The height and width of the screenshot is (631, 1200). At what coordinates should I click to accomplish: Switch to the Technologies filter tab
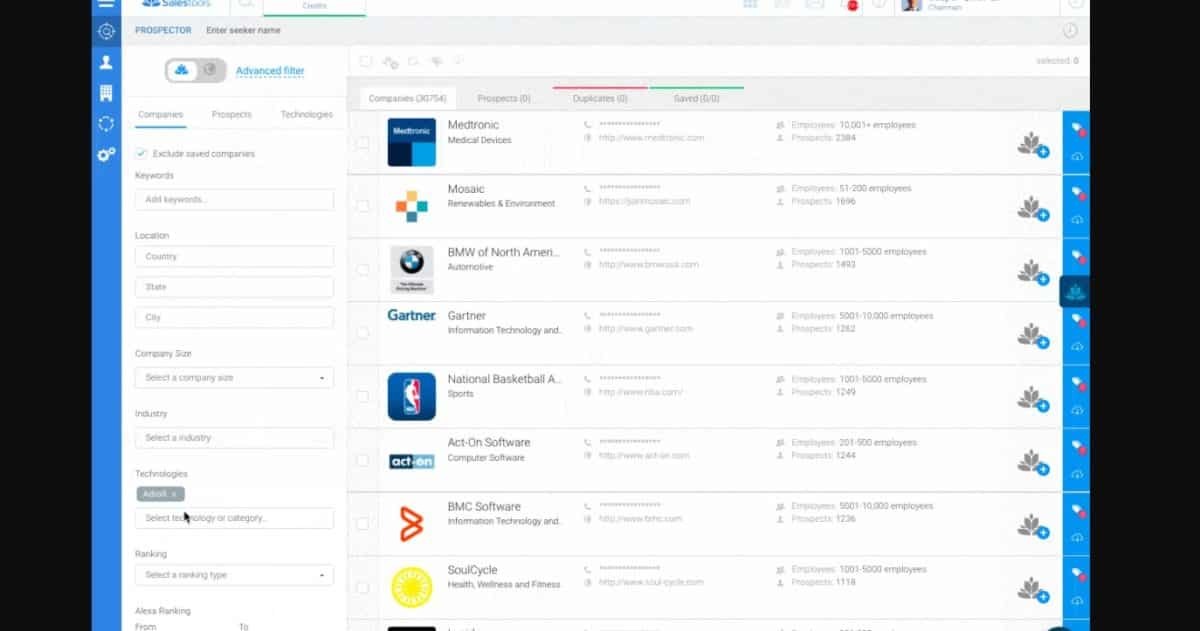306,115
